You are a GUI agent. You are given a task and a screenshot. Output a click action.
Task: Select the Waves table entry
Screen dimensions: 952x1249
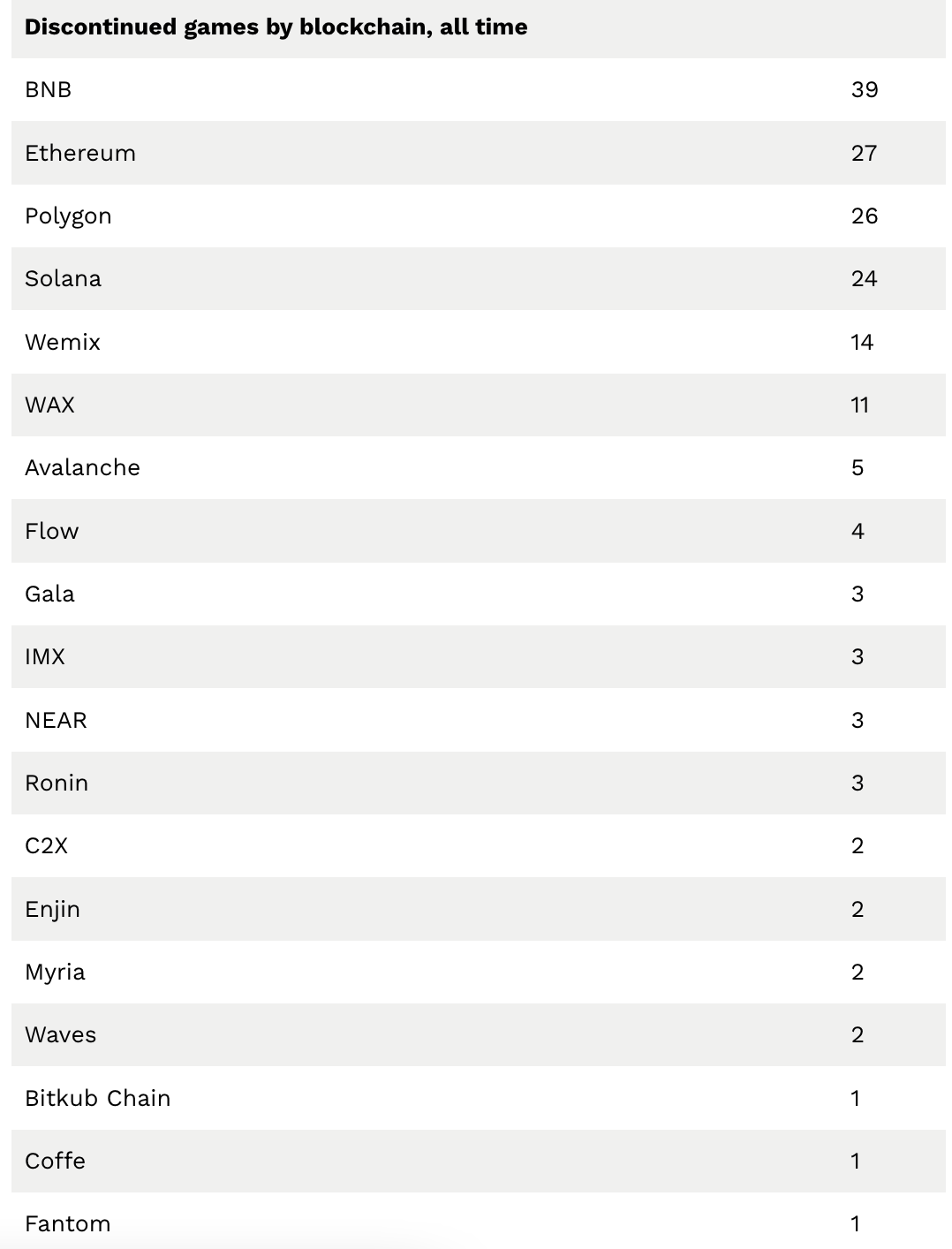pos(478,1034)
